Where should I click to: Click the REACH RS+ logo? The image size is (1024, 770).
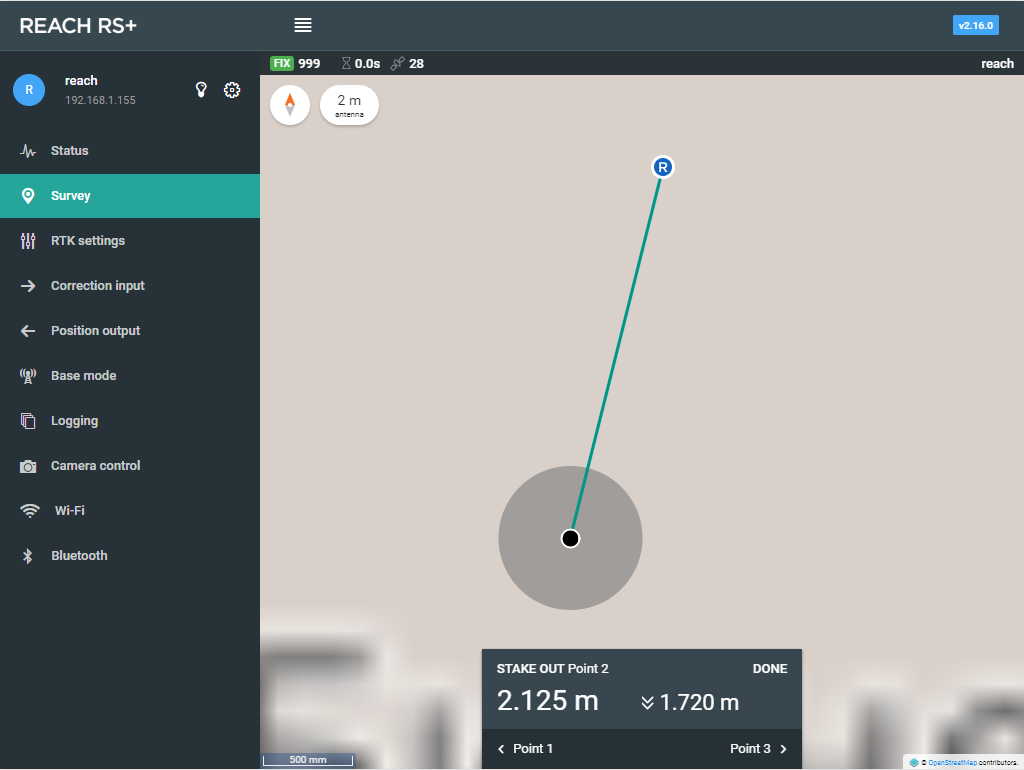point(78,25)
